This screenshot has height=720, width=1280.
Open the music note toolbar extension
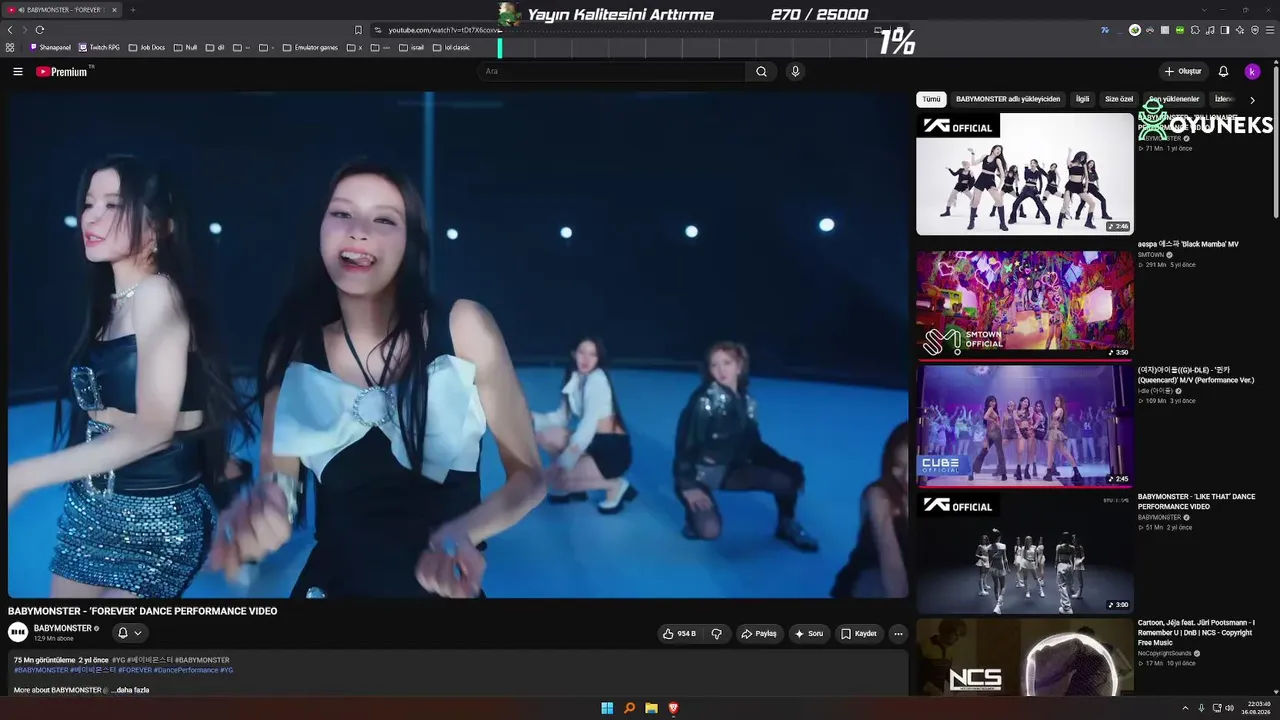[x=1210, y=30]
